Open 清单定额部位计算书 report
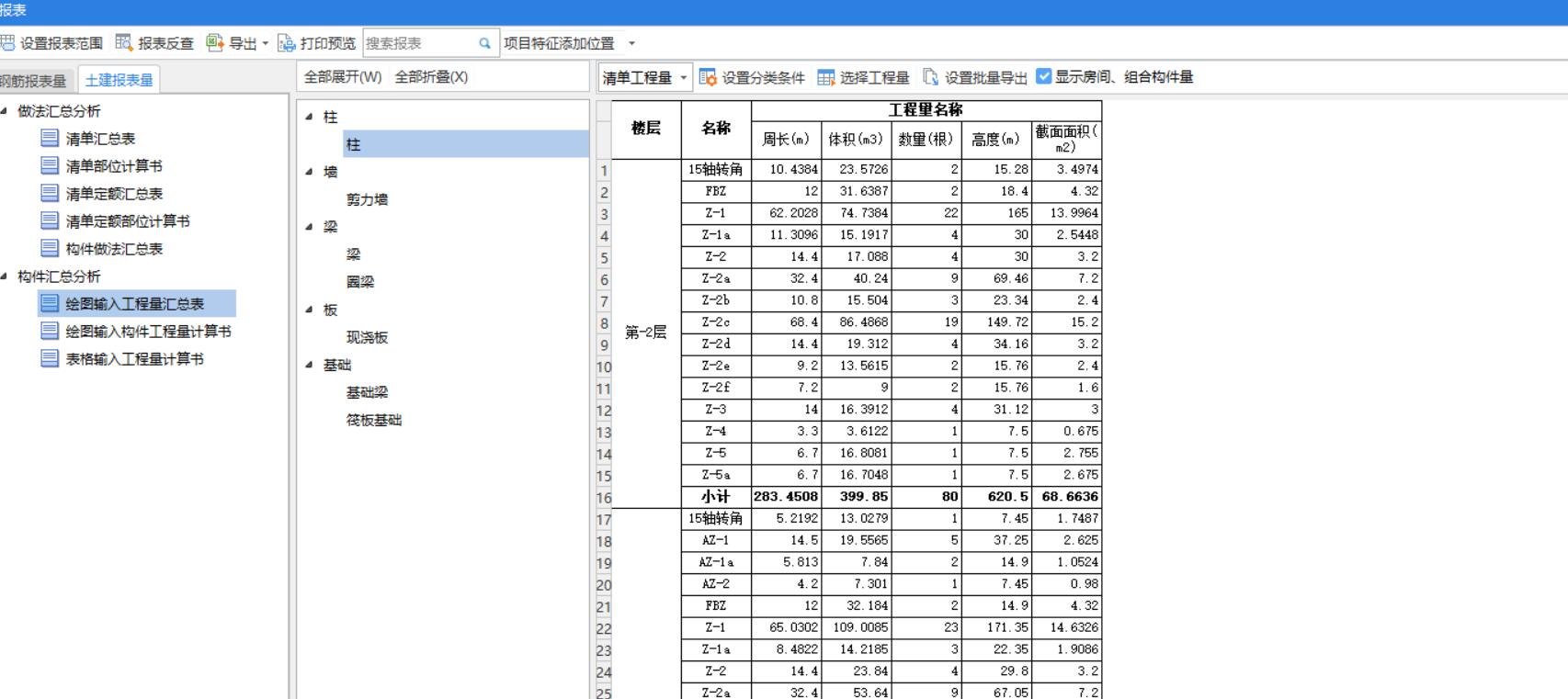 (x=128, y=221)
